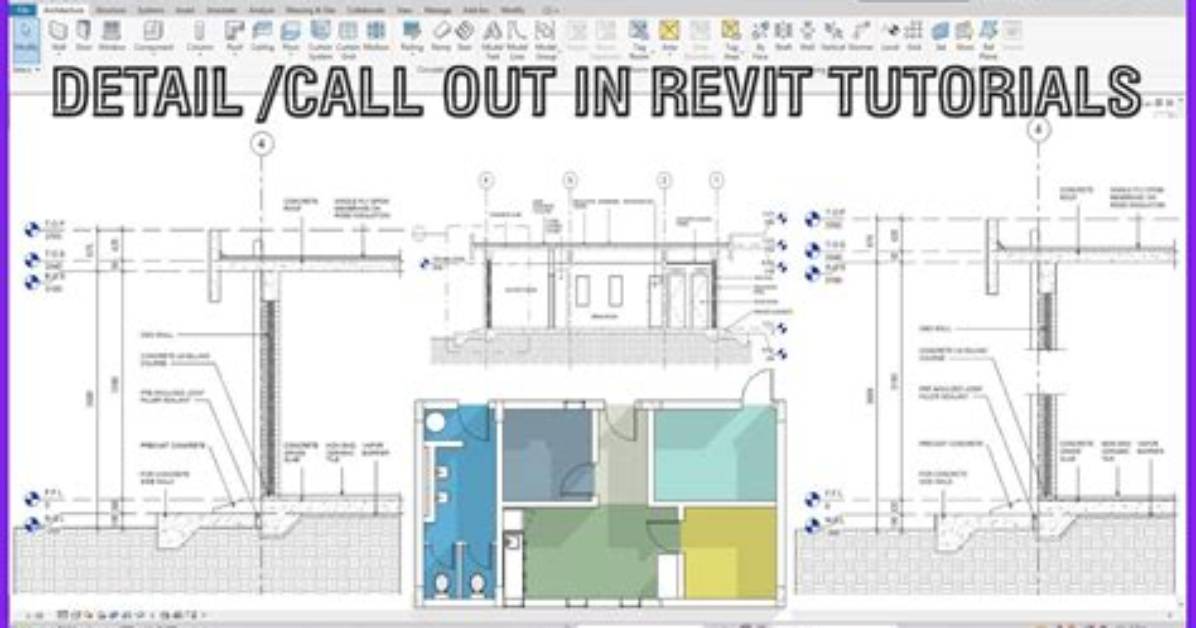The image size is (1196, 628).
Task: Open the View ribbon tab
Action: 405,10
